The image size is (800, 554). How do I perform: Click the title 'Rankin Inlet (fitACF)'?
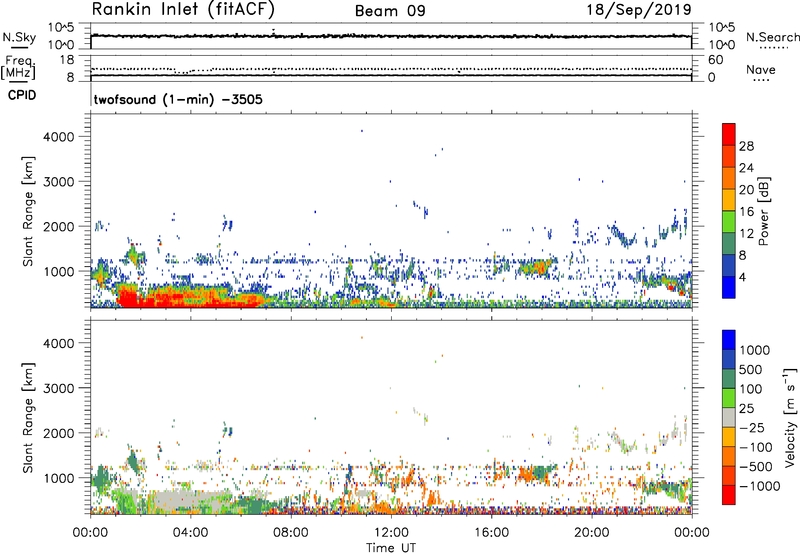pyautogui.click(x=183, y=9)
